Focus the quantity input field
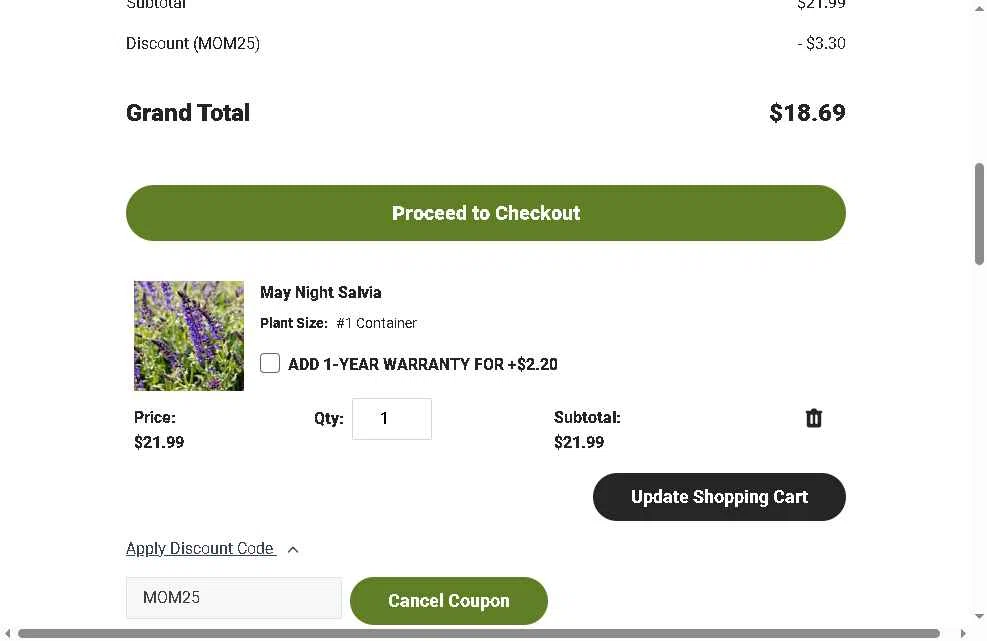987x641 pixels. [392, 419]
